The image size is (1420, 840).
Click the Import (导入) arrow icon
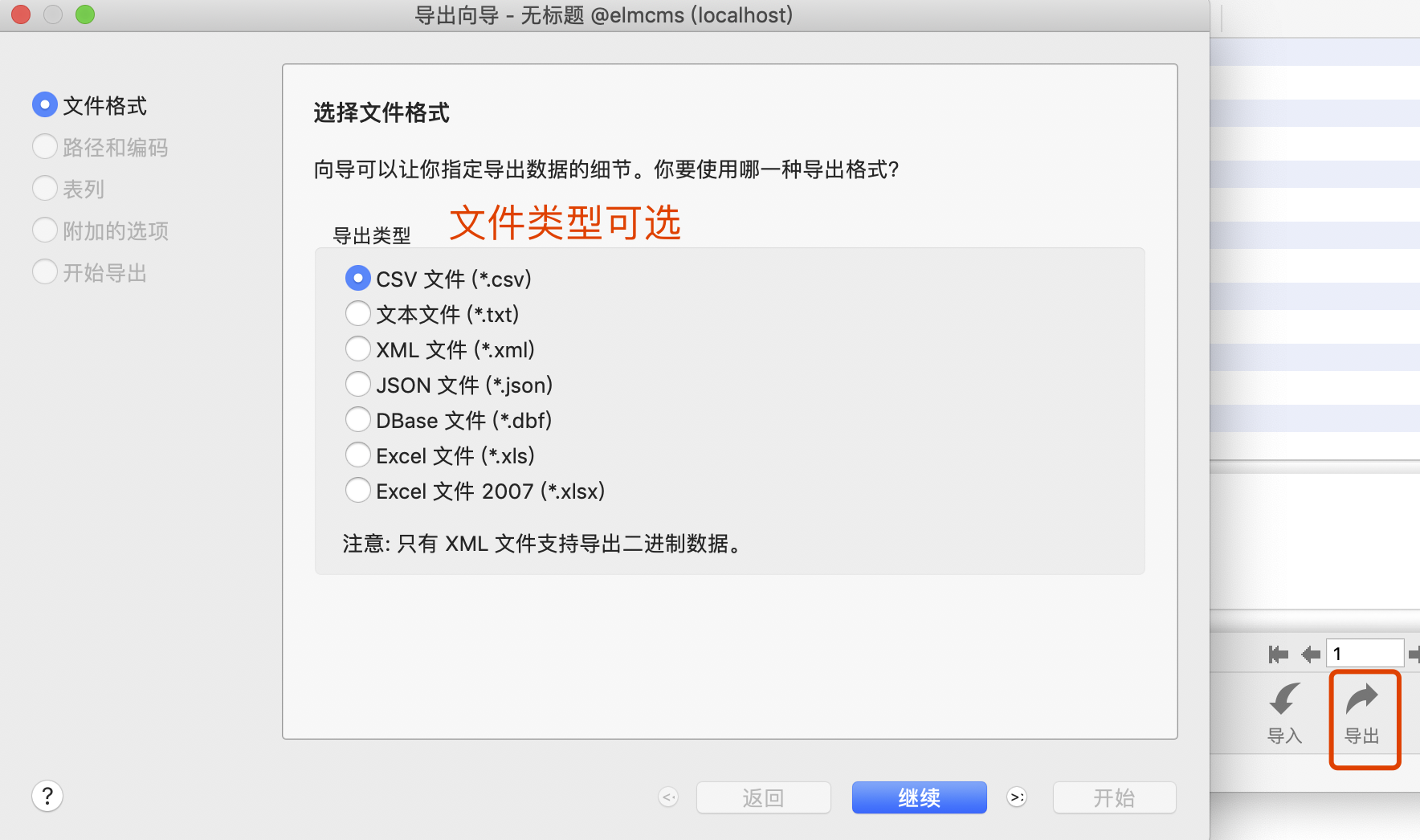[1284, 699]
